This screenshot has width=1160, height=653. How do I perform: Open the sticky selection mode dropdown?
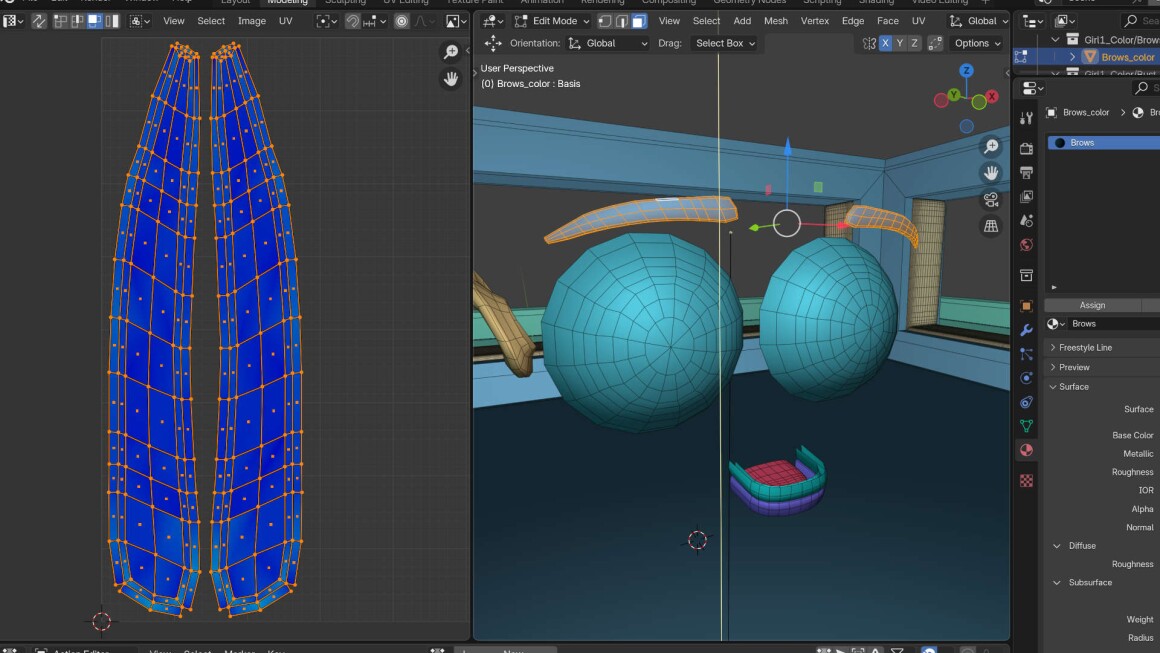[x=139, y=21]
